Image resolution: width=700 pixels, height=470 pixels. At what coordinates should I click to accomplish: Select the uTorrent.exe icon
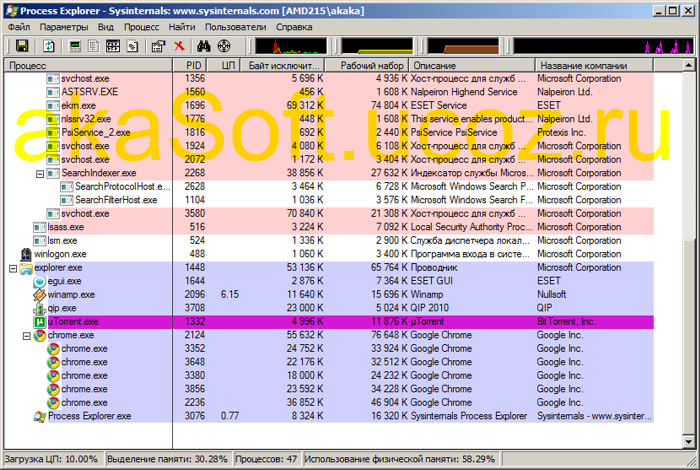pyautogui.click(x=40, y=322)
